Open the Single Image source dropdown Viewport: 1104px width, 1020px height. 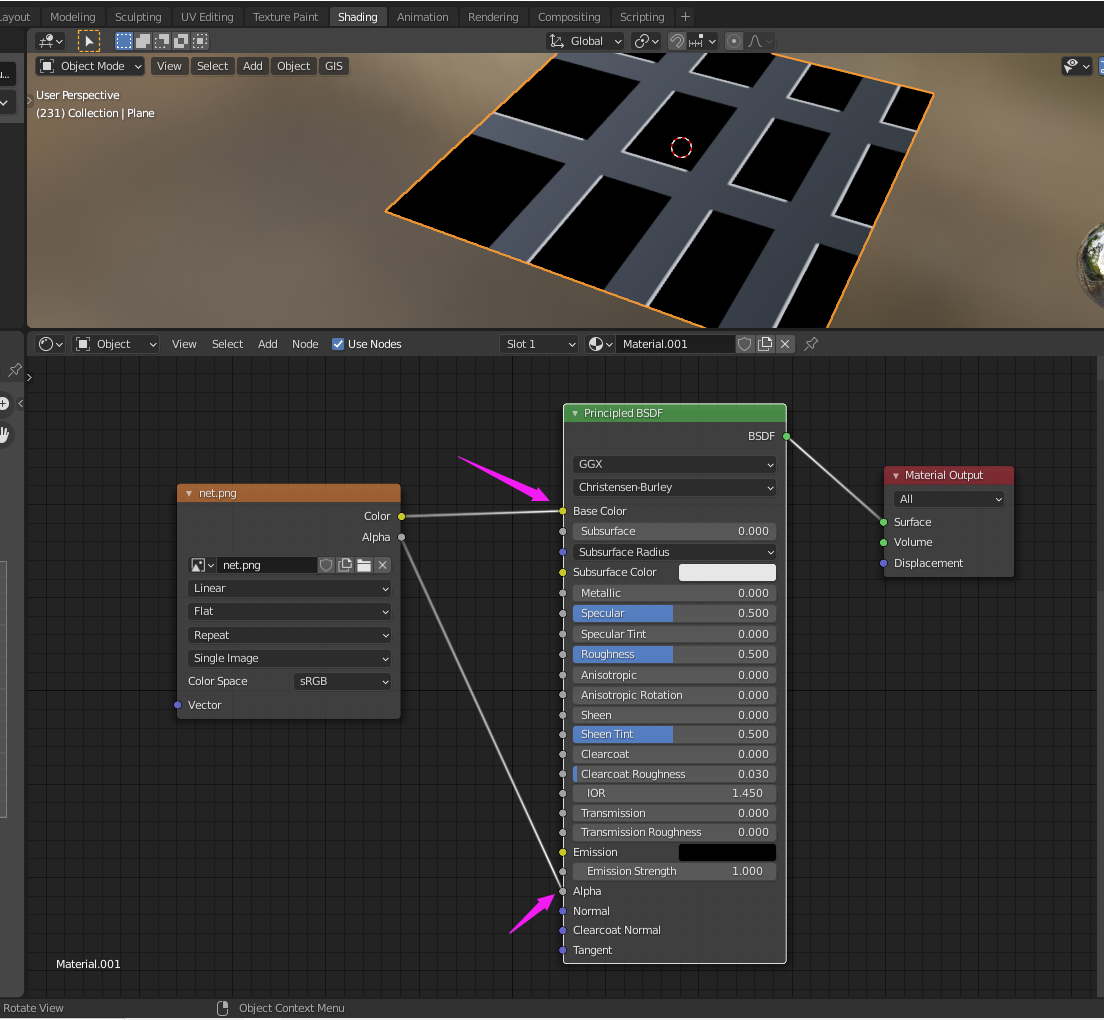click(x=289, y=658)
